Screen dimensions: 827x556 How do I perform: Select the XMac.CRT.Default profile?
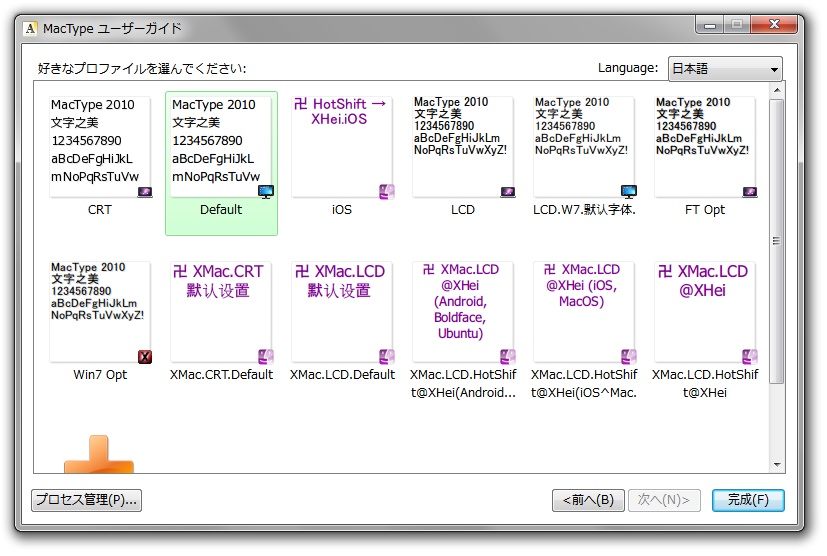(221, 312)
